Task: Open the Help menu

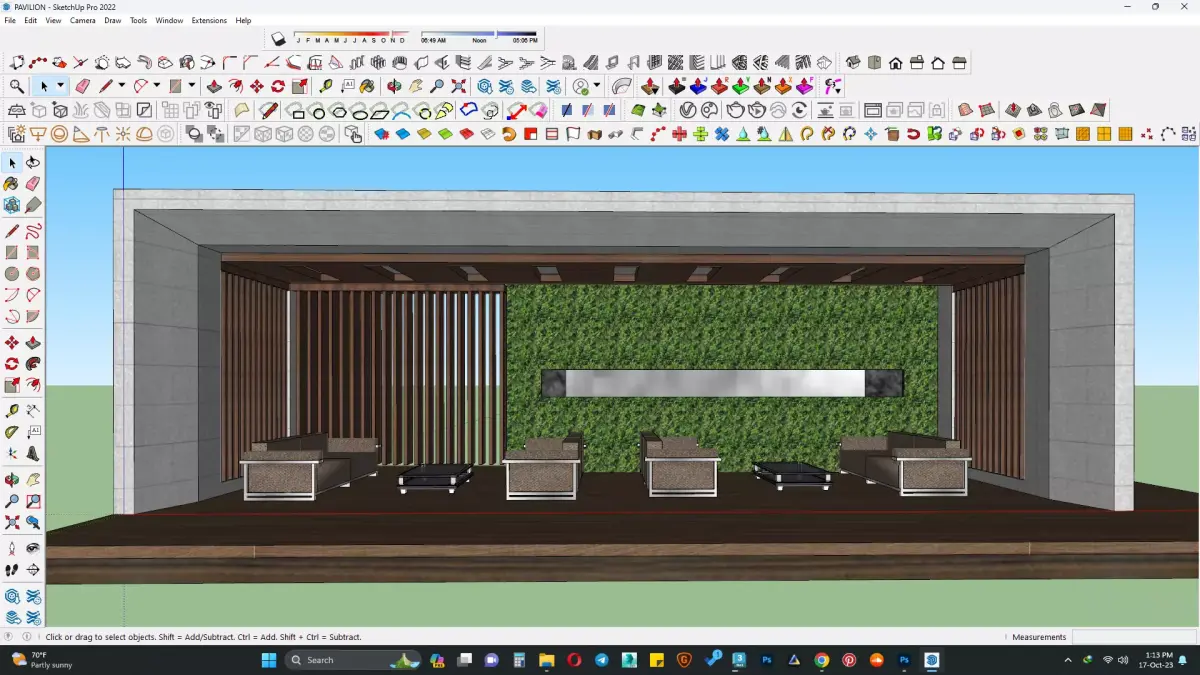Action: tap(243, 20)
